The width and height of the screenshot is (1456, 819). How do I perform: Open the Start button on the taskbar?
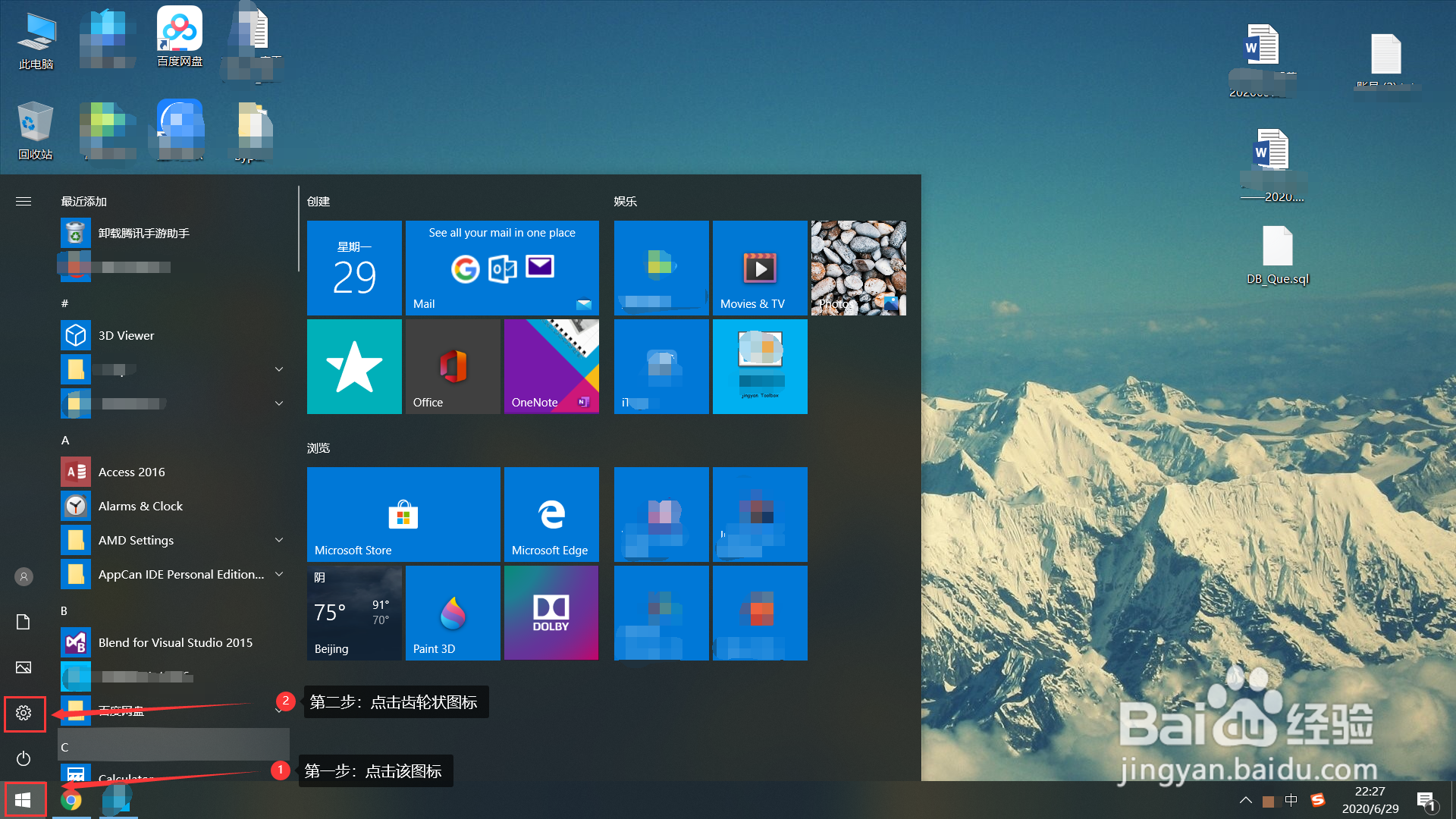pos(24,799)
